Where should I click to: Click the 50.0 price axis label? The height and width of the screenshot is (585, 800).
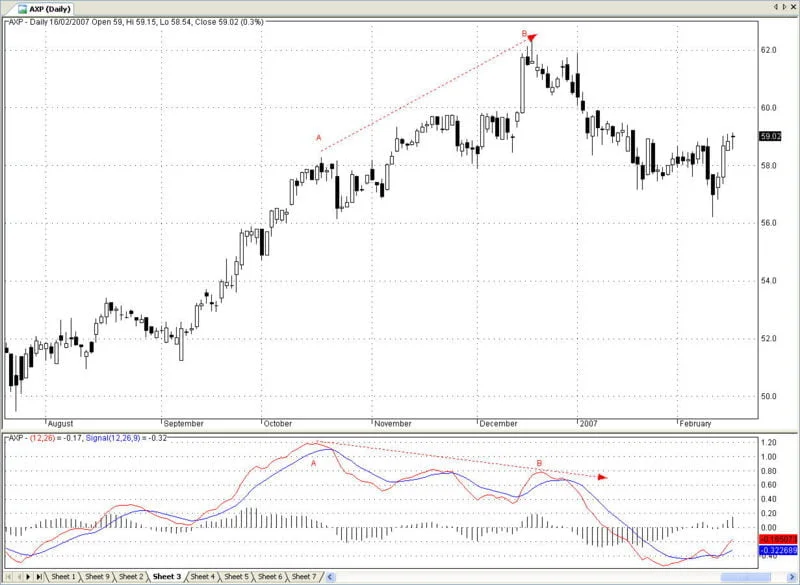pyautogui.click(x=768, y=396)
